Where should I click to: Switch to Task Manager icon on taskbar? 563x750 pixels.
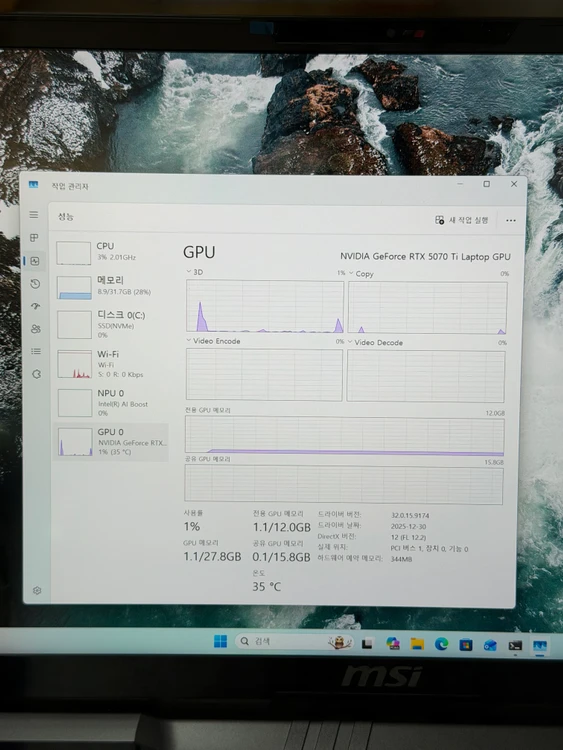[540, 646]
